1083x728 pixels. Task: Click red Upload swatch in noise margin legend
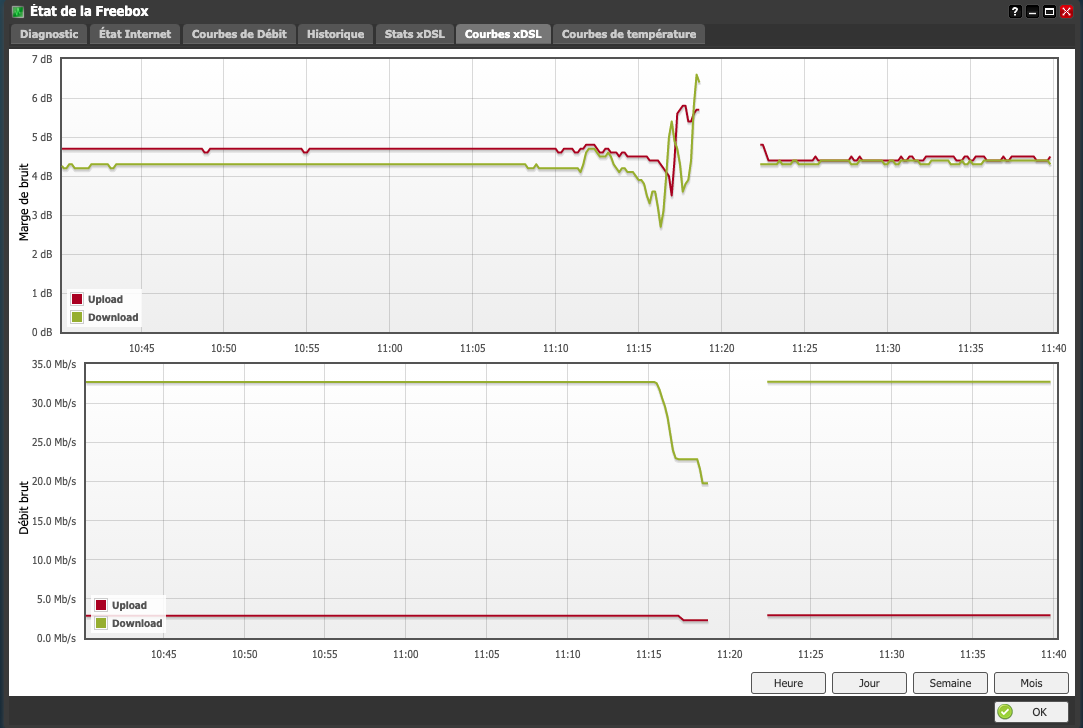tap(77, 299)
